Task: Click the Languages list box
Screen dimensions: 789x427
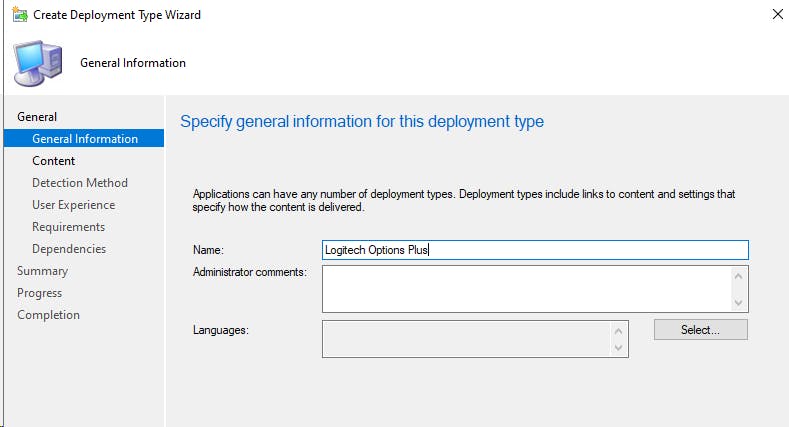Action: [468, 339]
